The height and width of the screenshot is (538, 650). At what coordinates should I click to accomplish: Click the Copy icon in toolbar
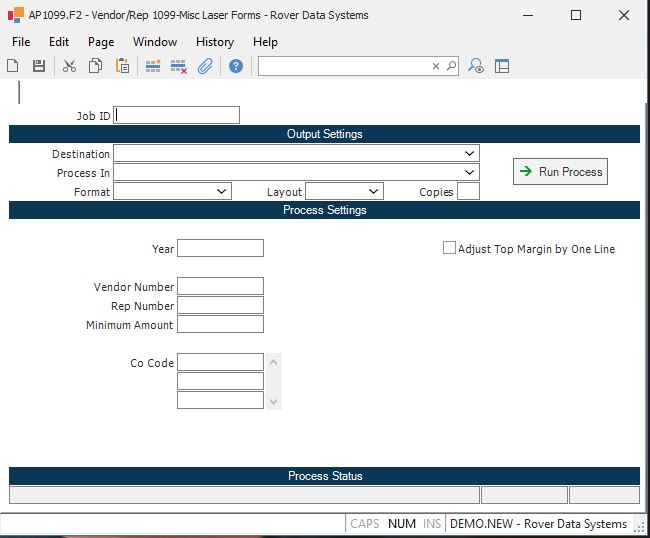click(95, 66)
